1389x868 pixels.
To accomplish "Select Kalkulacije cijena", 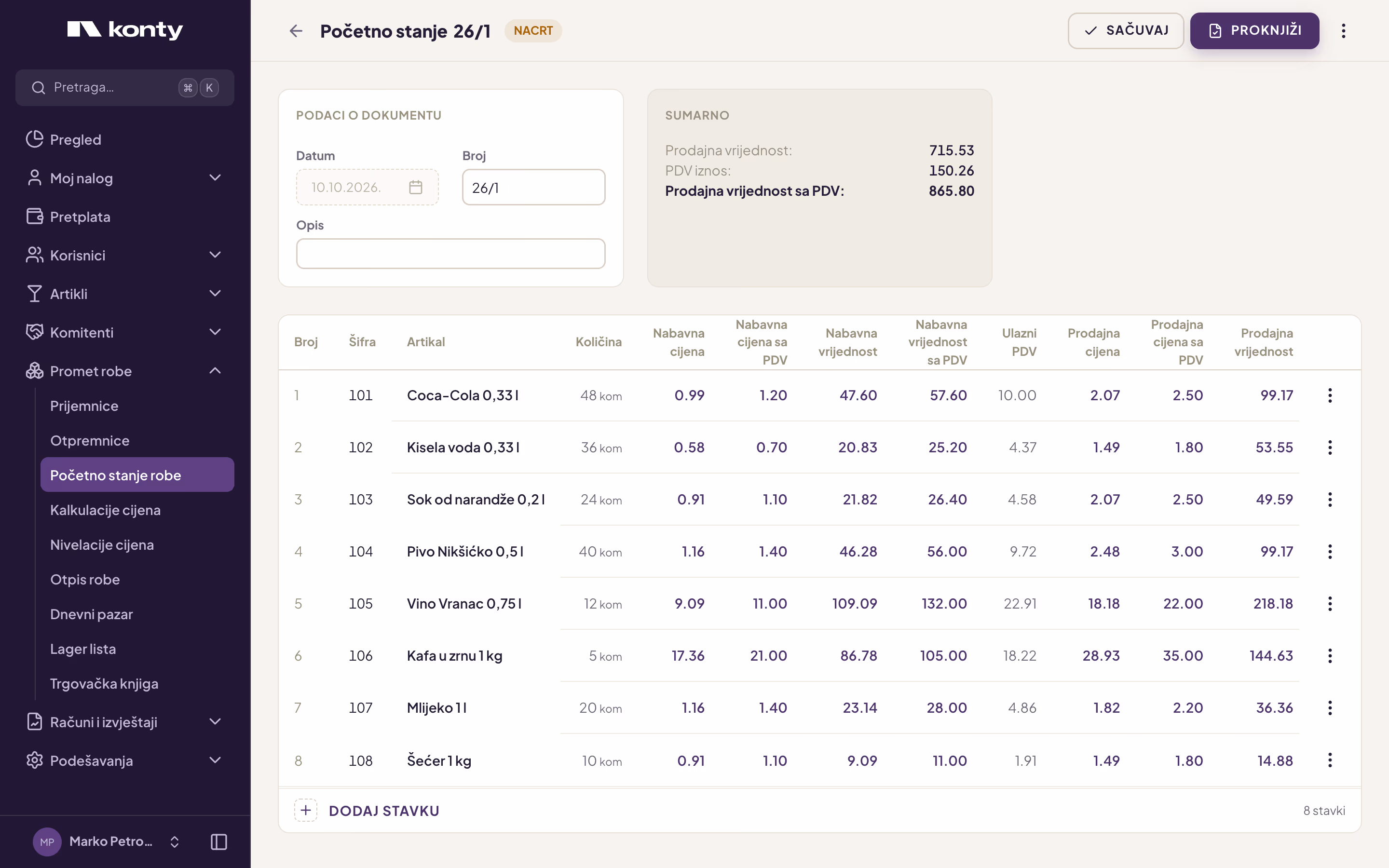I will coord(137,510).
